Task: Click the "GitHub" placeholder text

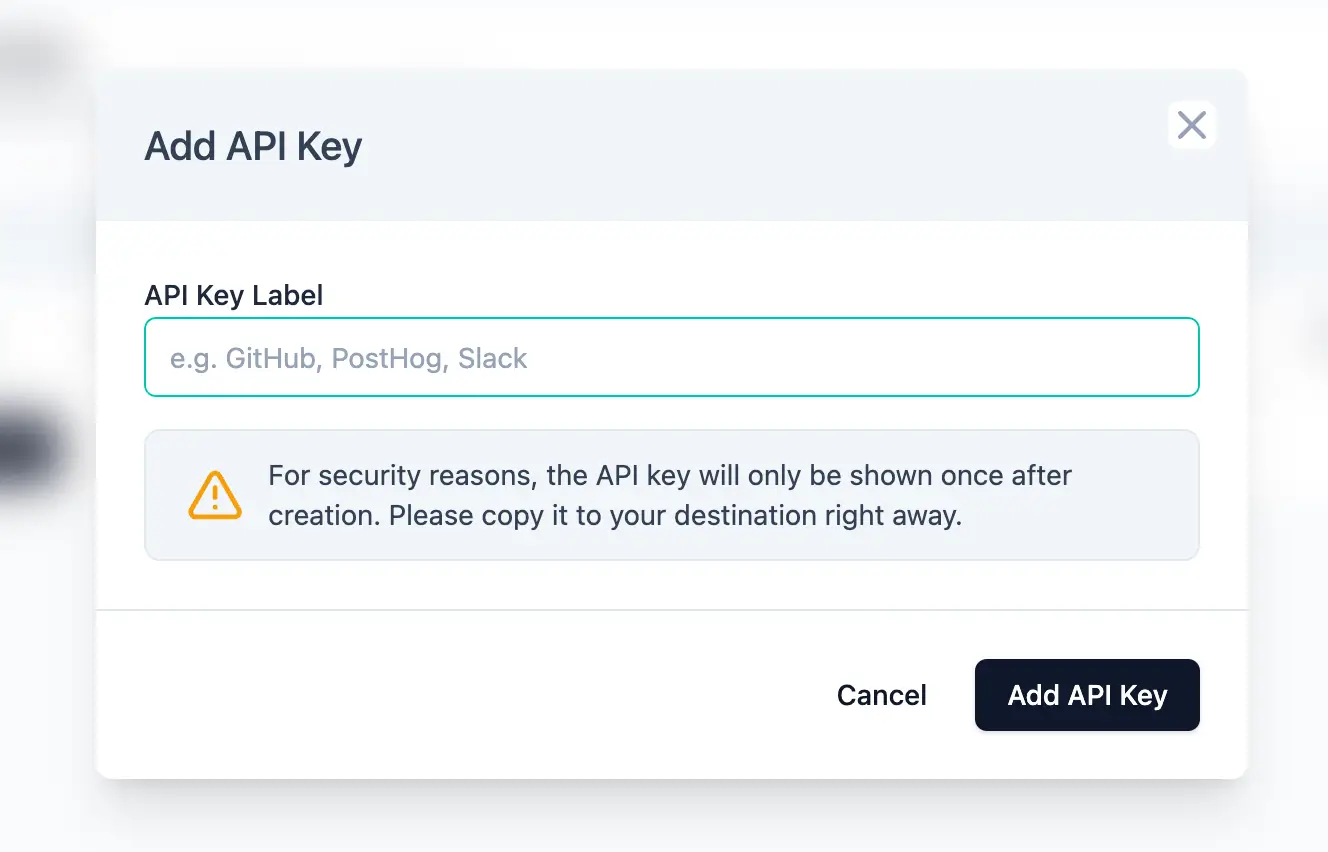Action: [270, 358]
